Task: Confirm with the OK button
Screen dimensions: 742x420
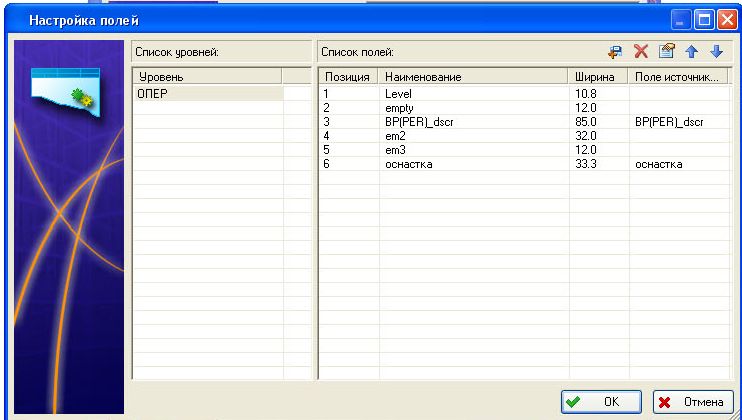Action: [x=601, y=402]
